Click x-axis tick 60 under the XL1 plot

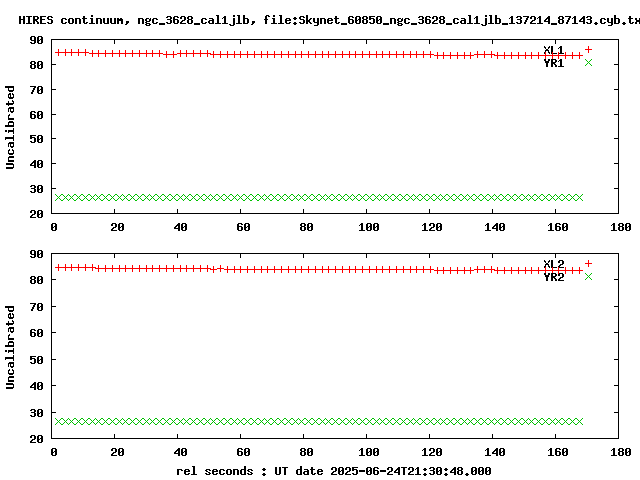point(243,227)
